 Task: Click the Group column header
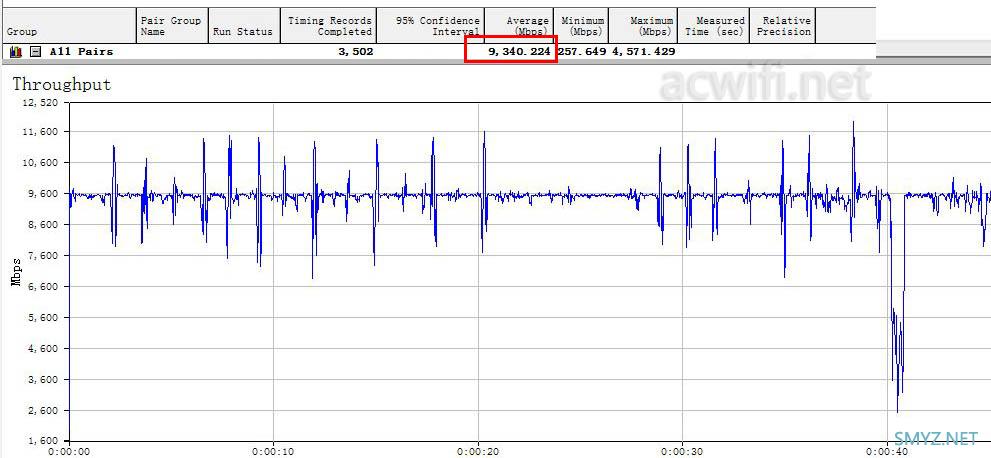click(x=68, y=25)
